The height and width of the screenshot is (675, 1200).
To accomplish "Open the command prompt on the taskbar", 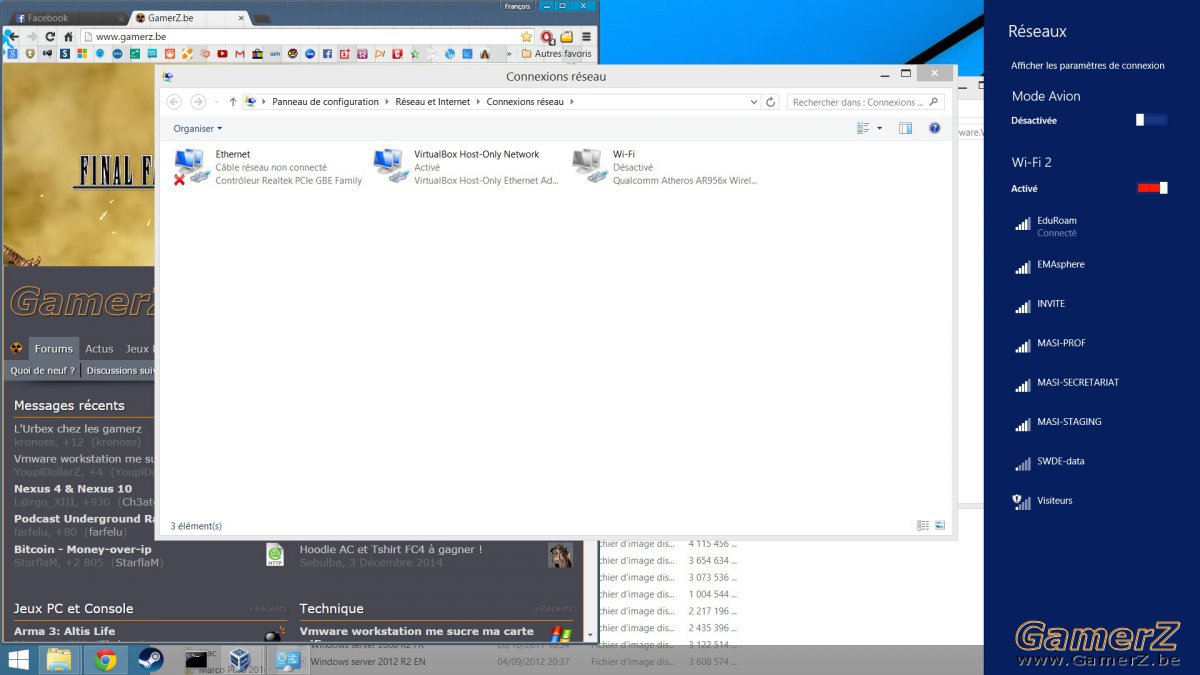I will (x=197, y=660).
